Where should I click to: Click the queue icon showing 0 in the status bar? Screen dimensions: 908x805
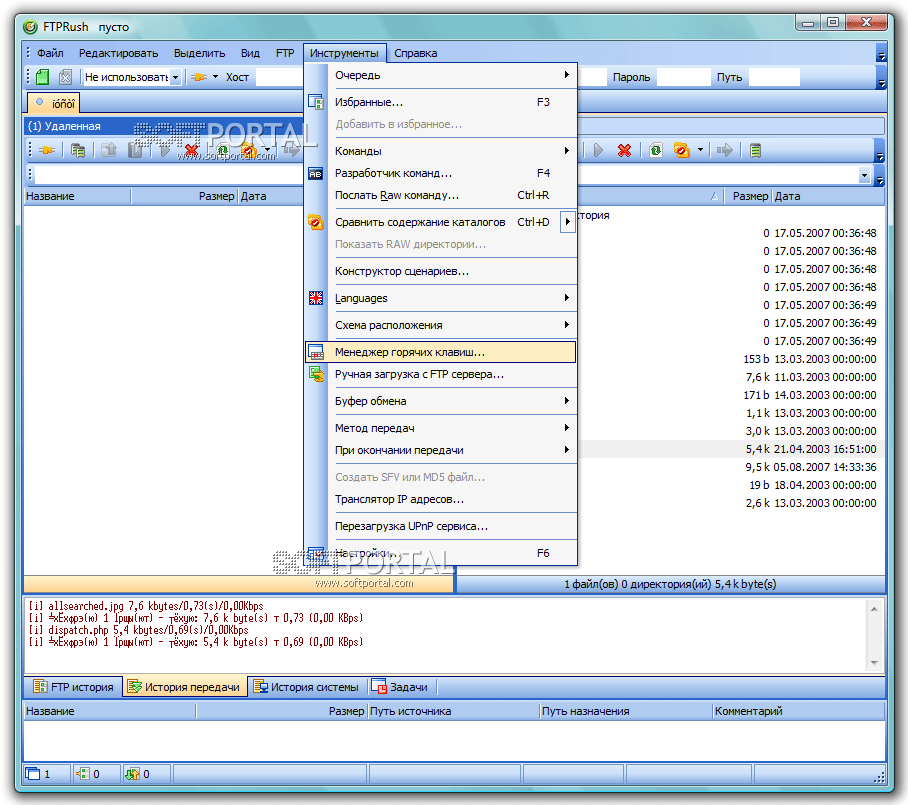83,774
